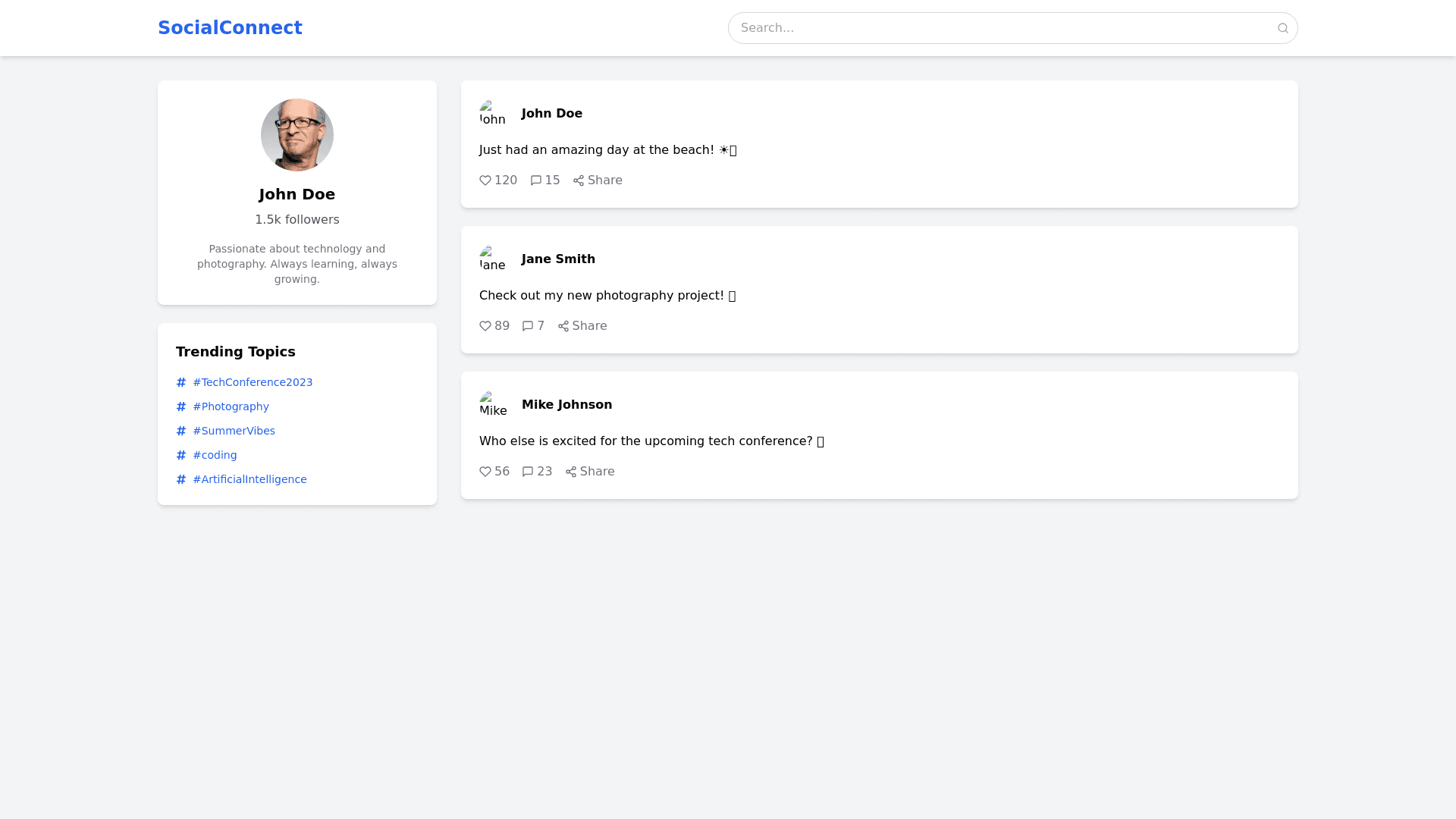The width and height of the screenshot is (1456, 819).
Task: Click John Doe's profile picture in sidebar
Action: (297, 135)
